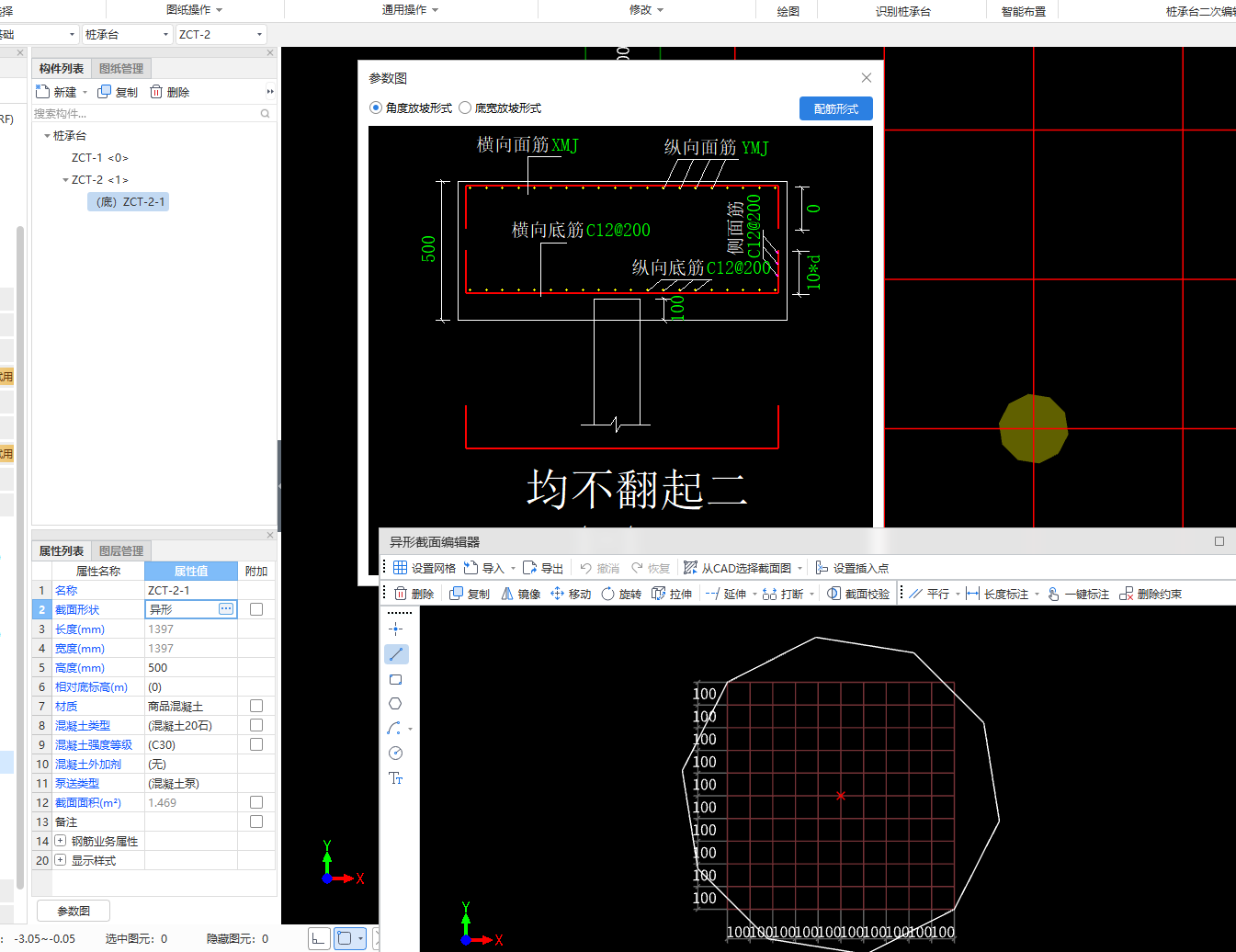Screen dimensions: 1236x952
Task: Switch to the 图层管理 tab
Action: click(x=121, y=551)
